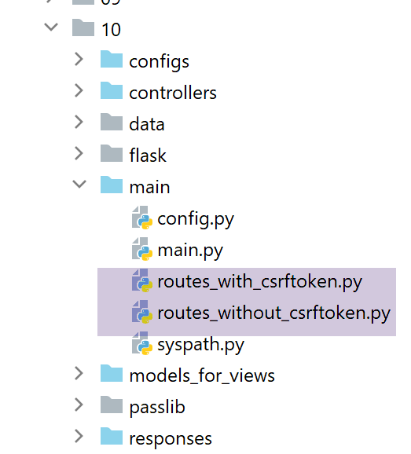Viewport: 411px width, 454px height.
Task: Select the syspath.py file name
Action: (201, 345)
